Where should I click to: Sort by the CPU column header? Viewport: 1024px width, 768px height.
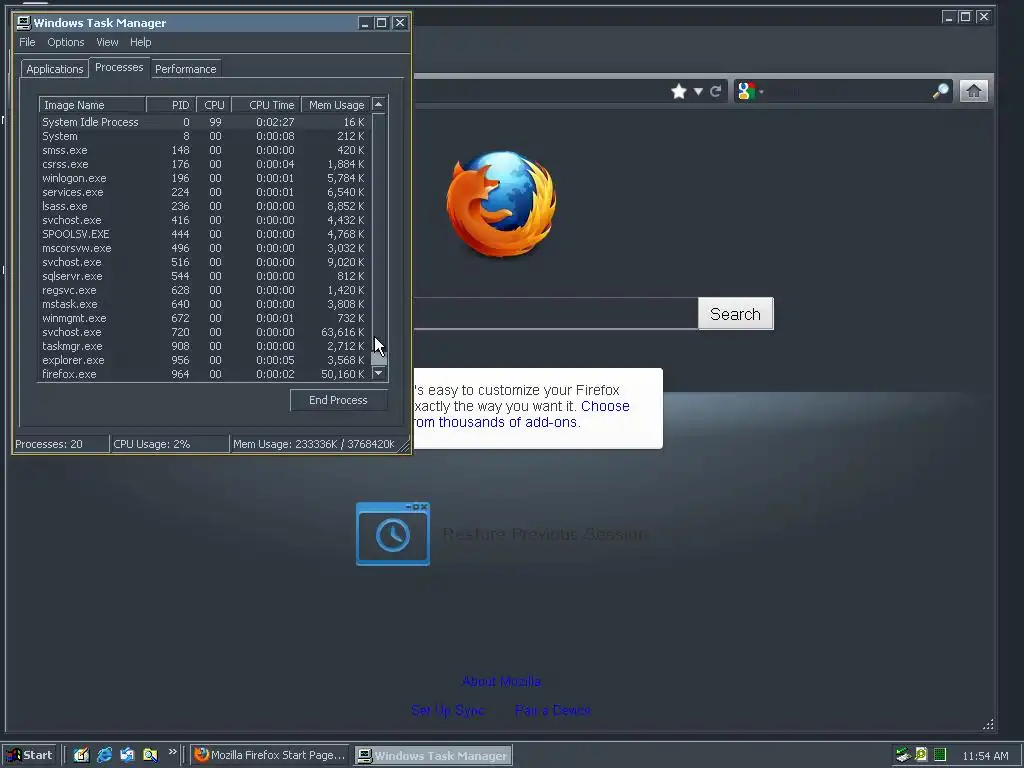[214, 105]
